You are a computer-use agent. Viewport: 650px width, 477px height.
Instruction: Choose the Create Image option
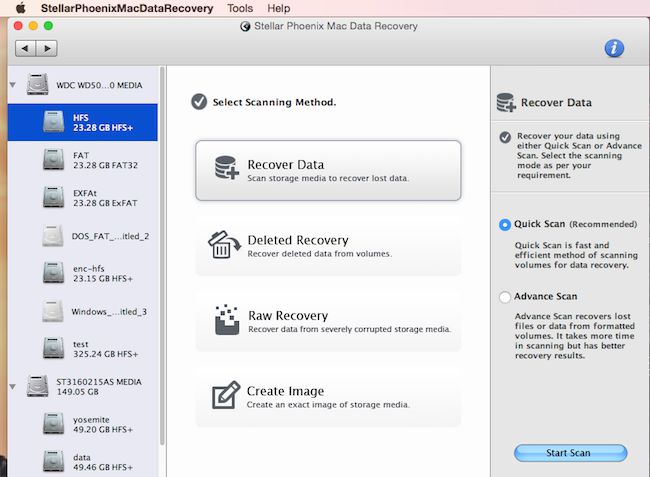328,397
